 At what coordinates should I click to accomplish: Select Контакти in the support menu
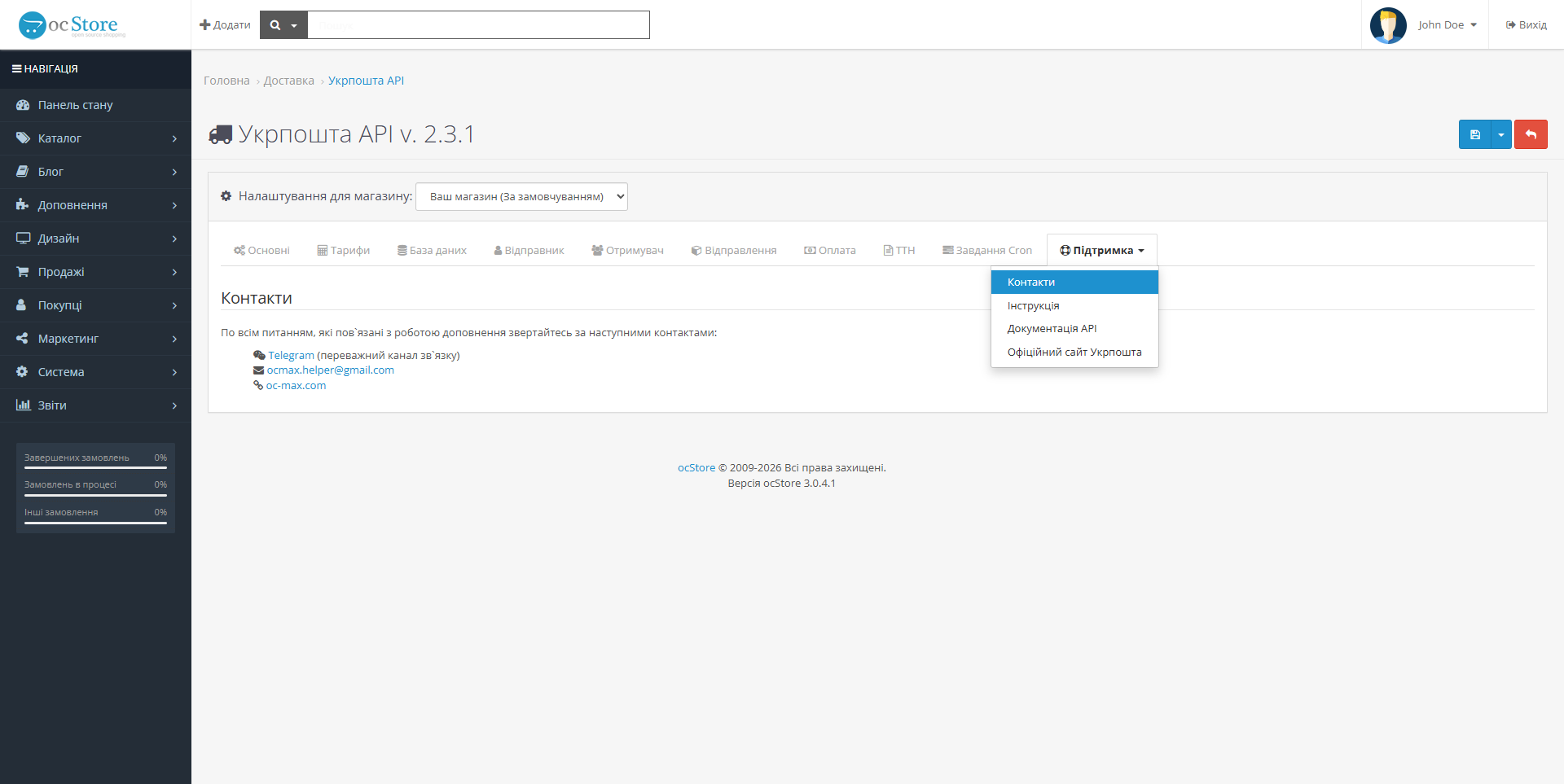(x=1074, y=283)
